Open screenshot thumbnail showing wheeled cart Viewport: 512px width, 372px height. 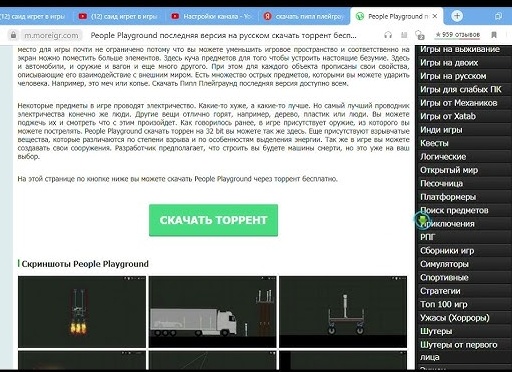coord(343,312)
